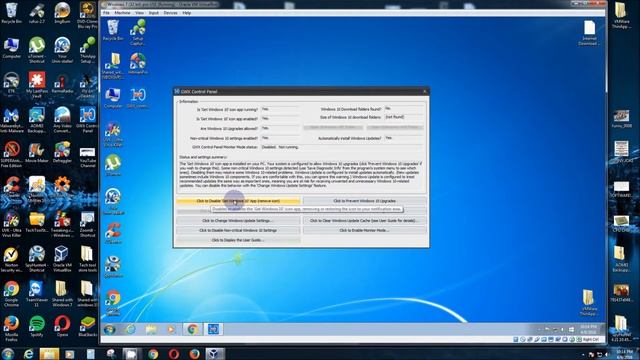This screenshot has width=640, height=360.
Task: Open GWX Control Panel icon on host desktop
Action: coord(87,120)
